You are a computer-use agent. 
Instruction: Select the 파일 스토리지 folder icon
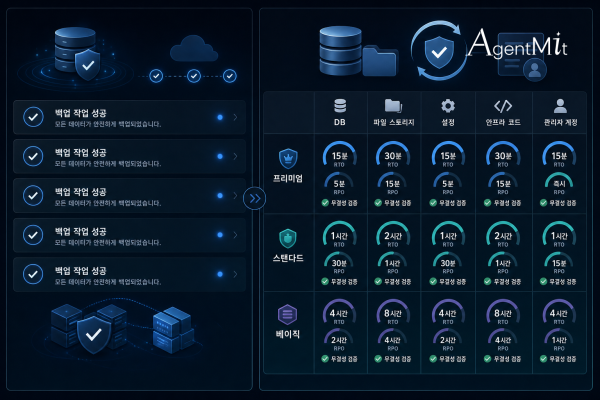click(393, 106)
